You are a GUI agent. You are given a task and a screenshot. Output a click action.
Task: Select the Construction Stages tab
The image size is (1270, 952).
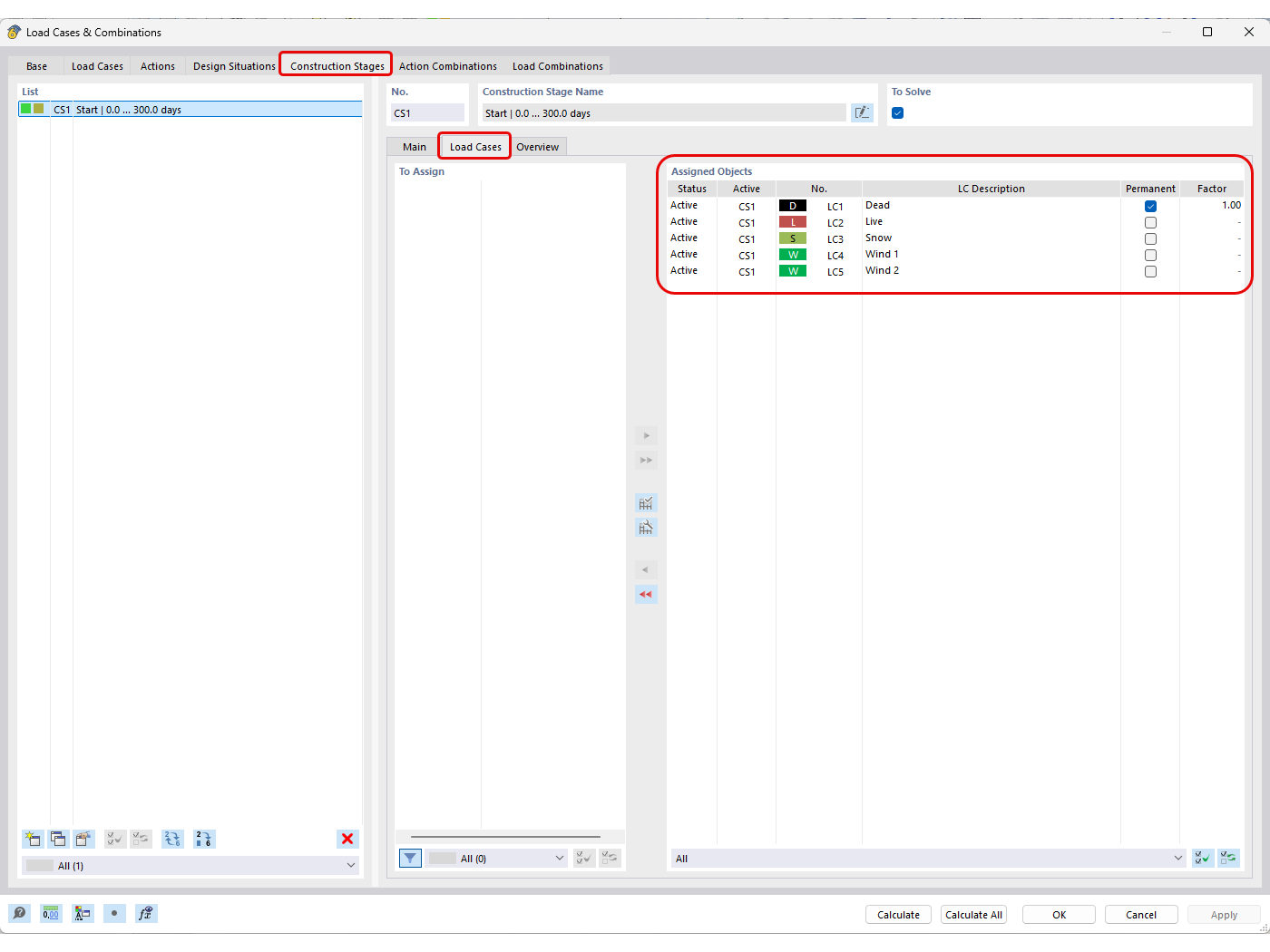(x=337, y=66)
